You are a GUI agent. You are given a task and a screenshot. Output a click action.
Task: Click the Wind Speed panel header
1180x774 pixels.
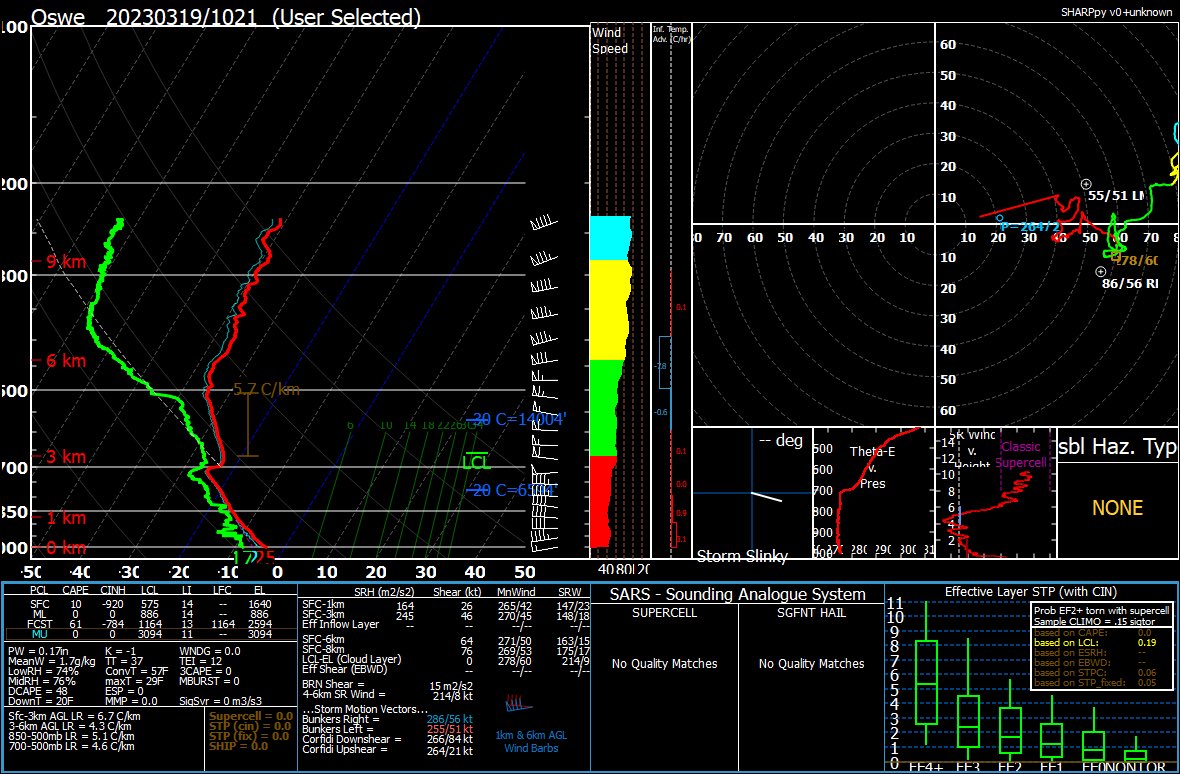click(x=610, y=41)
